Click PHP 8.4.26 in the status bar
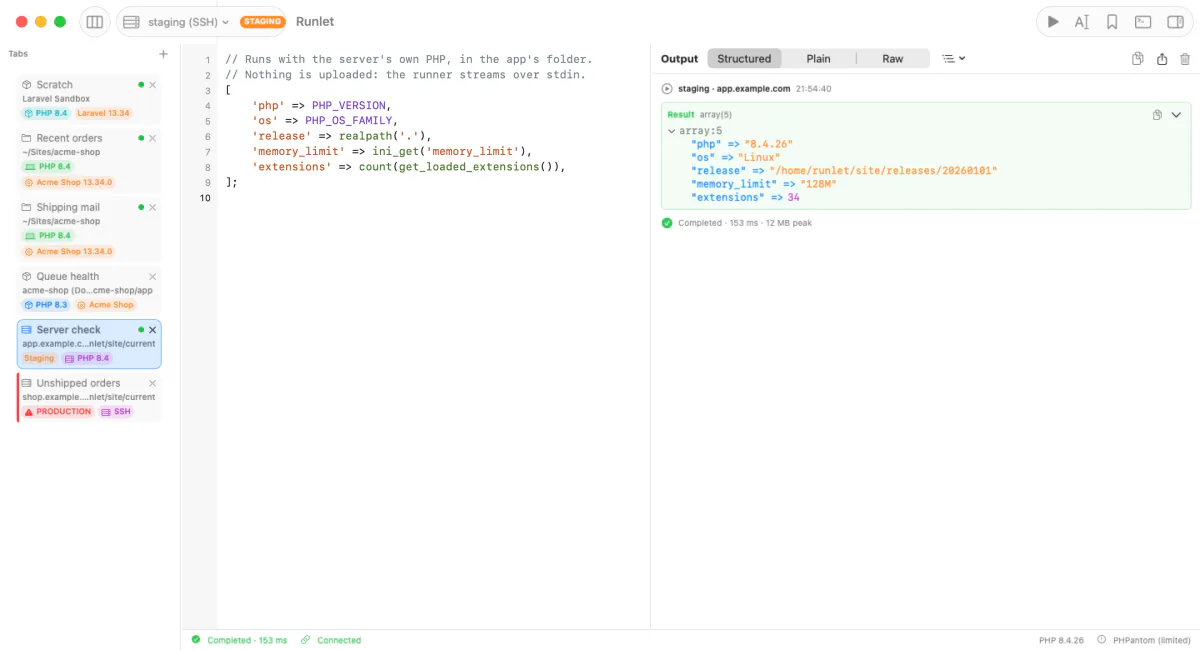This screenshot has width=1200, height=650. coord(1061,640)
